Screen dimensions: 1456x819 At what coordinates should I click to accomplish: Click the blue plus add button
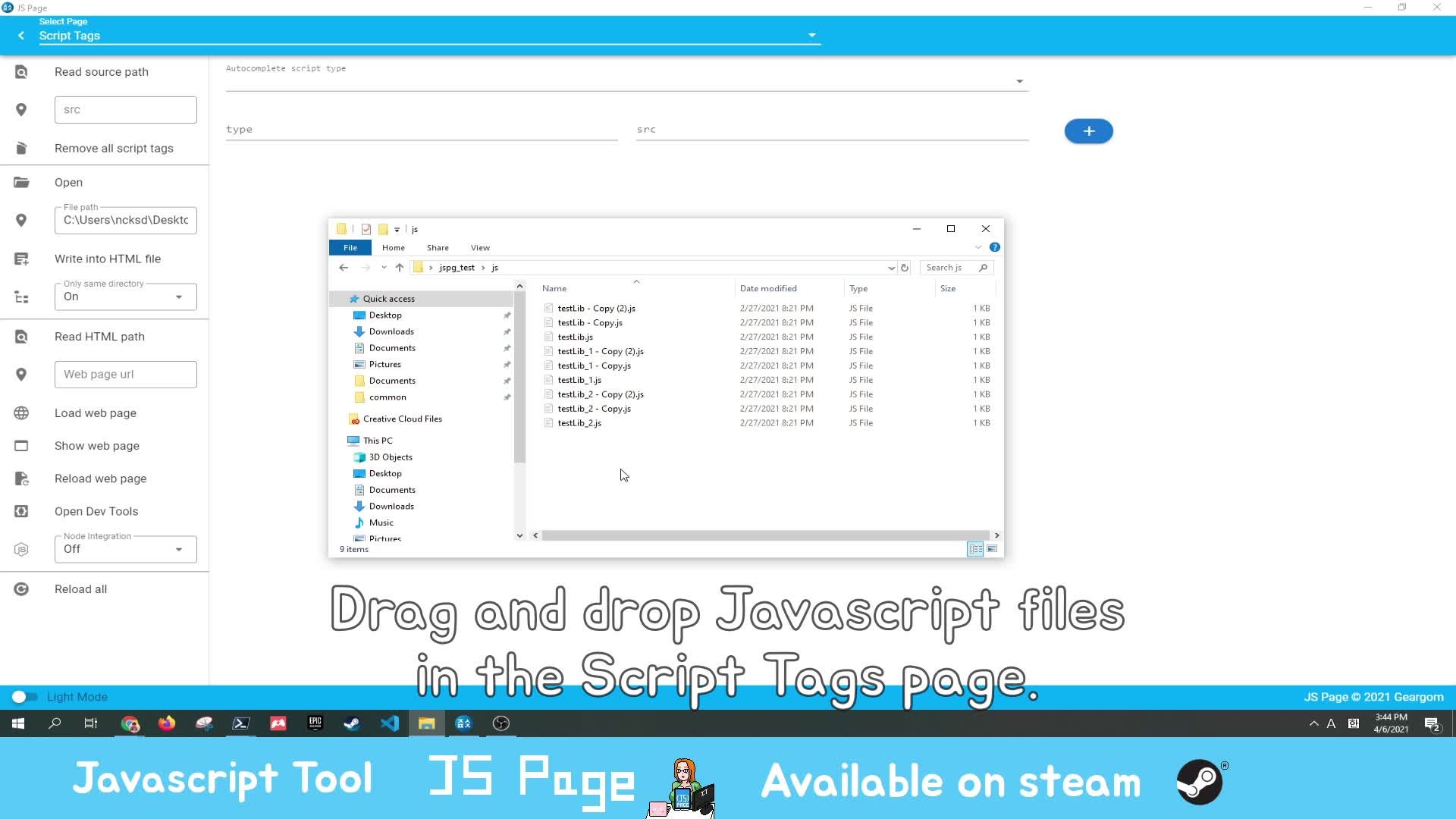pyautogui.click(x=1088, y=131)
